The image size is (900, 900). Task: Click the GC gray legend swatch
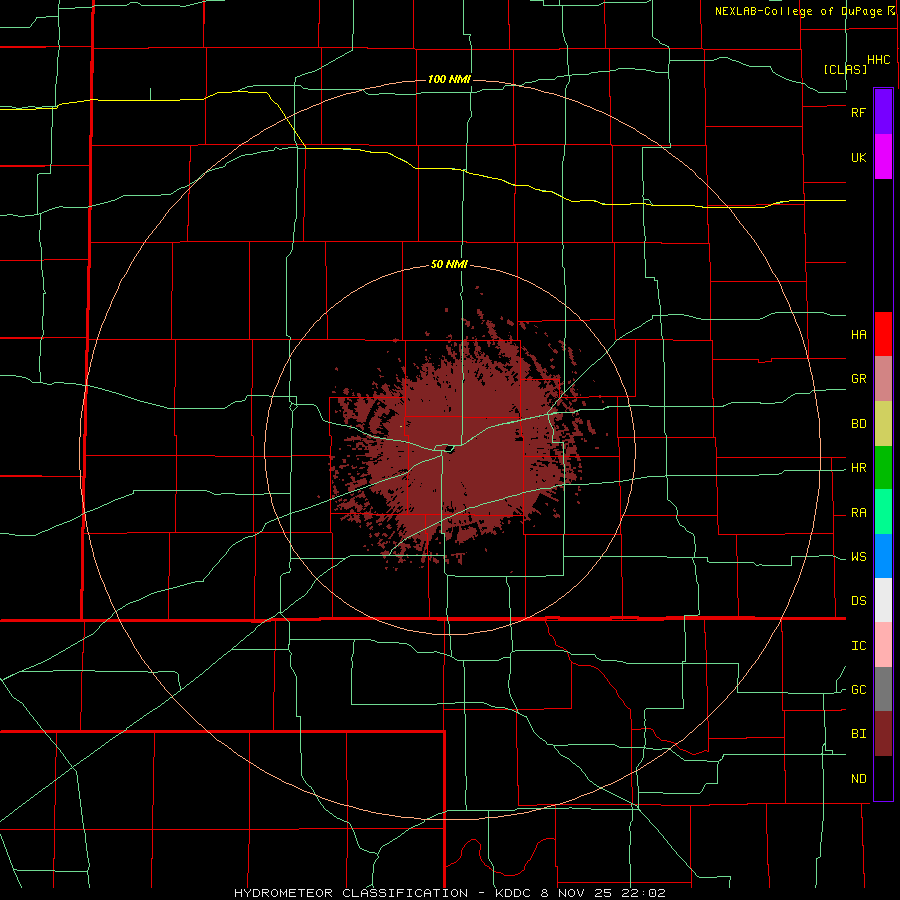pyautogui.click(x=883, y=689)
